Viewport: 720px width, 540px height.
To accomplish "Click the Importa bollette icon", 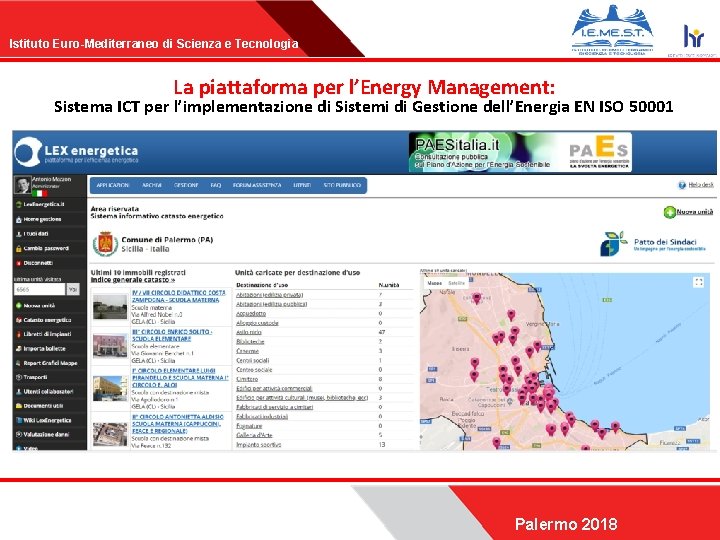I will [19, 349].
